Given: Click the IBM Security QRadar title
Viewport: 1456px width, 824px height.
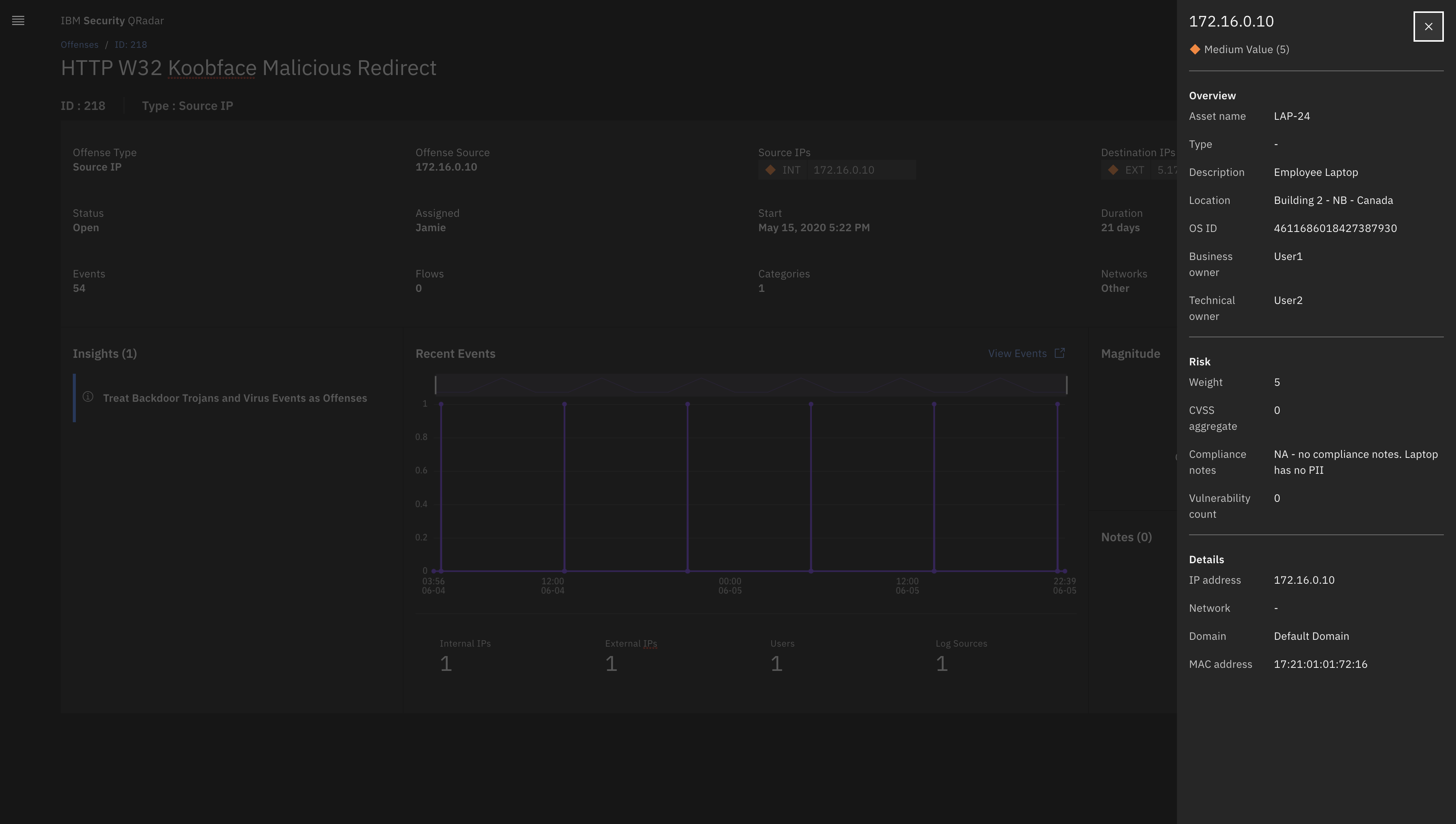Looking at the screenshot, I should [x=112, y=21].
